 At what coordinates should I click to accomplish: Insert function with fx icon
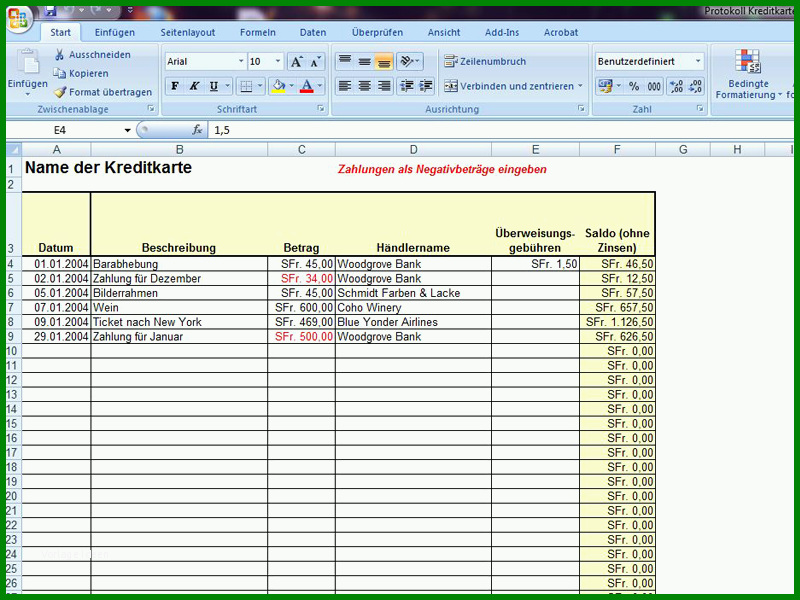[197, 130]
